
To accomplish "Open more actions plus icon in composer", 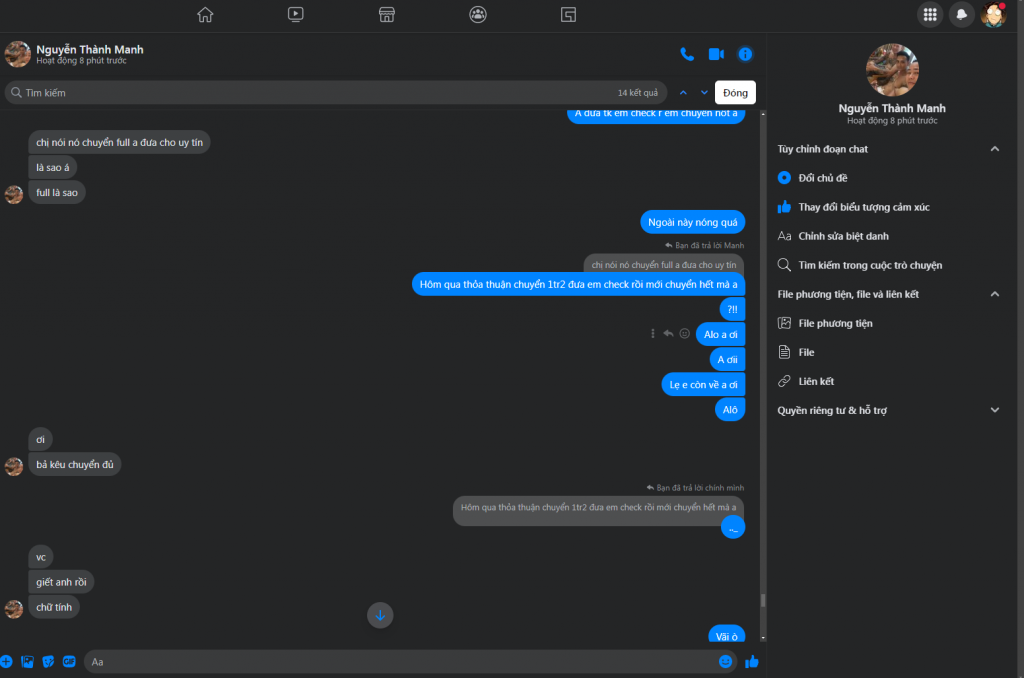I will click(6, 661).
